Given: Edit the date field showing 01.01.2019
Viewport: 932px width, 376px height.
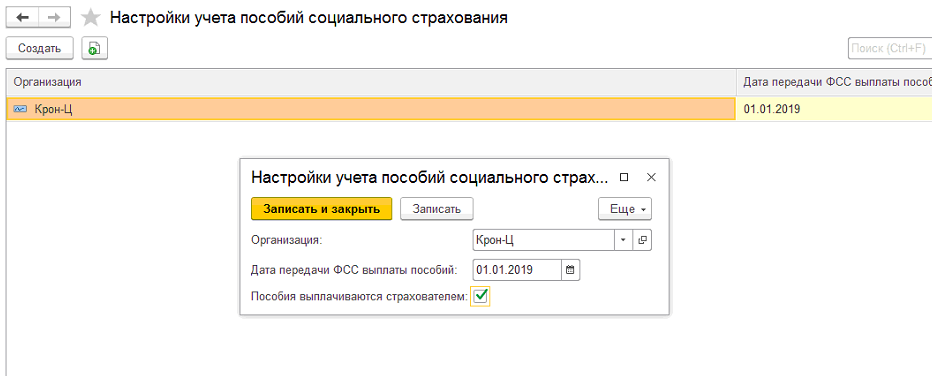Looking at the screenshot, I should pyautogui.click(x=517, y=270).
